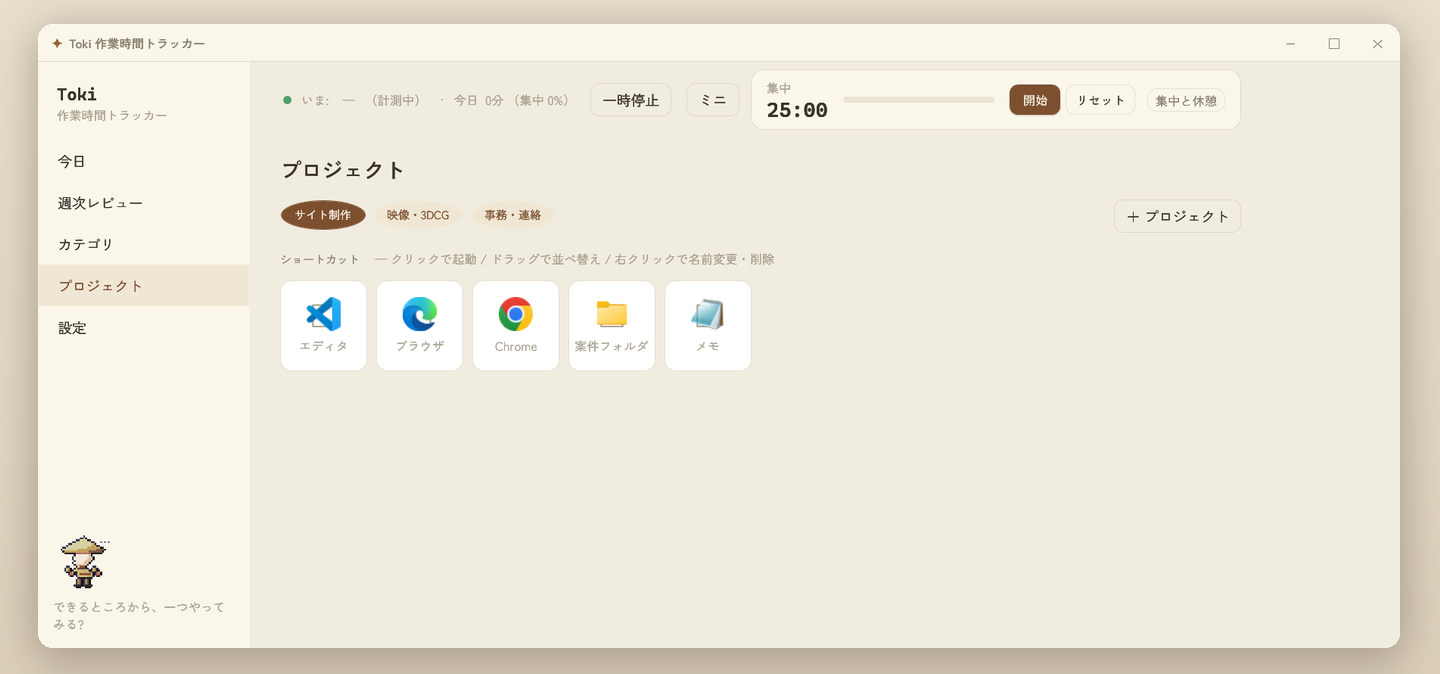Image resolution: width=1440 pixels, height=674 pixels.
Task: Click the Toki app name in sidebar
Action: click(77, 94)
